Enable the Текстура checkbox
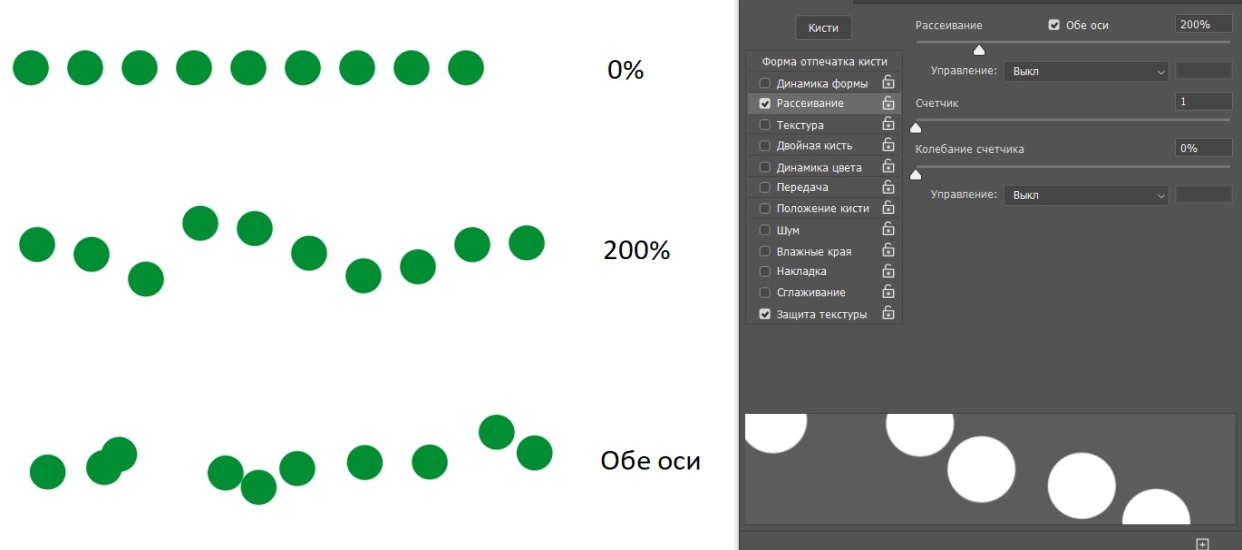Viewport: 1242px width, 550px height. tap(765, 125)
